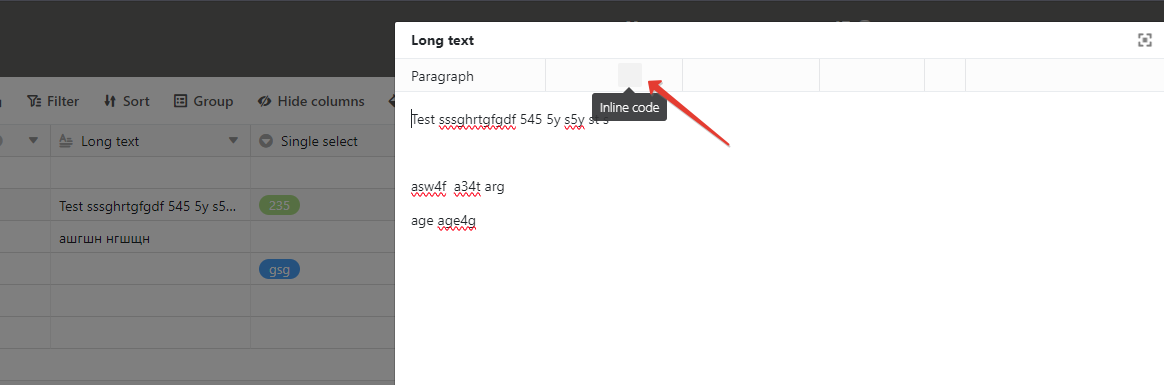Place cursor in line 'age age4g'
The height and width of the screenshot is (385, 1164).
(x=443, y=221)
